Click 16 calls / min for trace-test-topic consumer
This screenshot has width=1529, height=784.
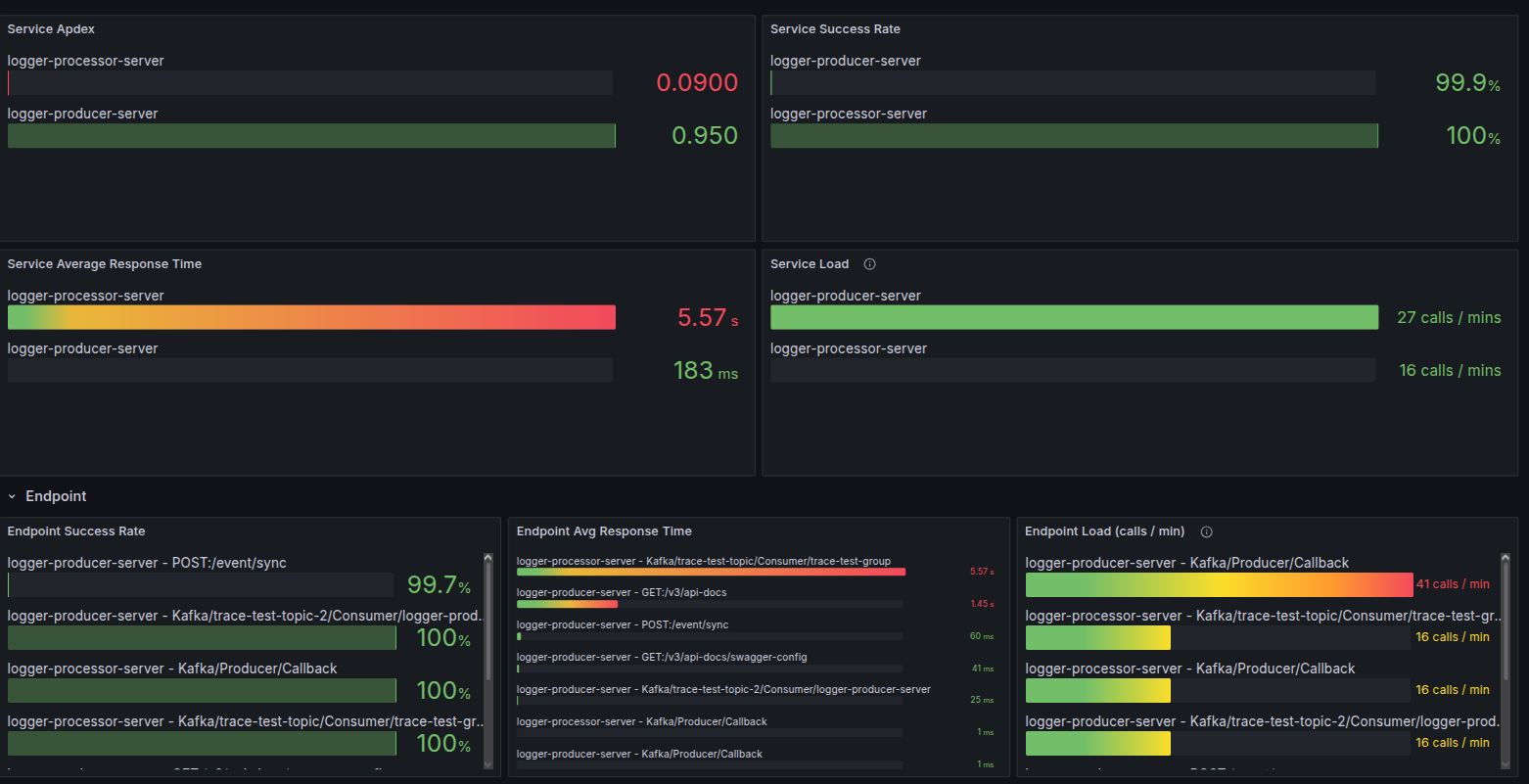tap(1453, 637)
